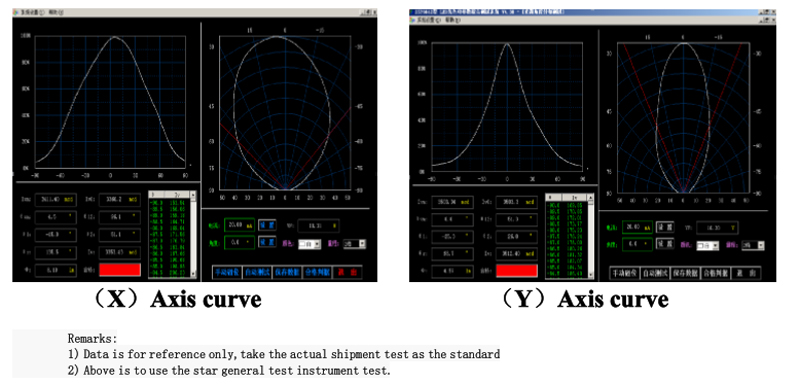Click the forward voltage readout in X Axis window
This screenshot has width=800, height=384.
pyautogui.click(x=318, y=225)
